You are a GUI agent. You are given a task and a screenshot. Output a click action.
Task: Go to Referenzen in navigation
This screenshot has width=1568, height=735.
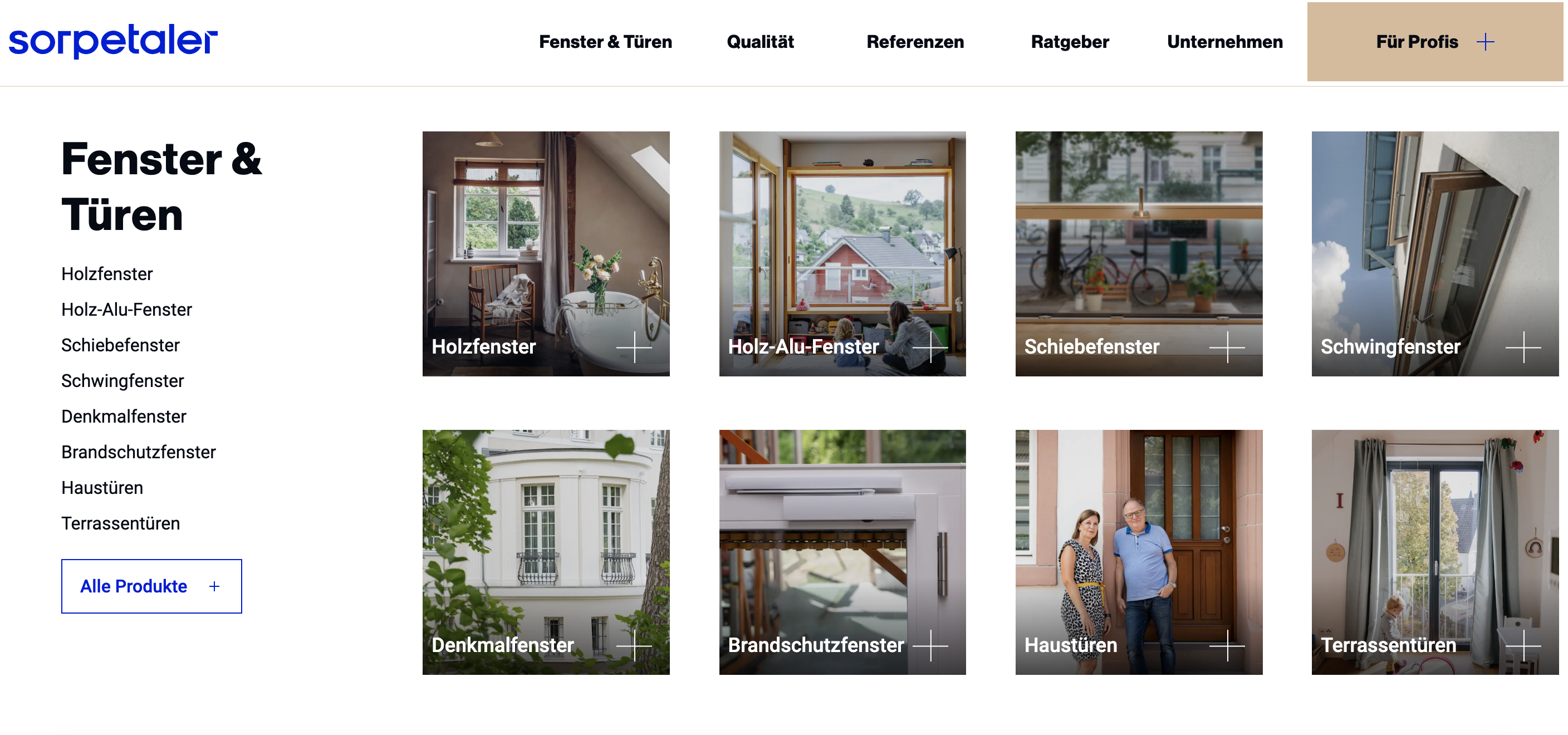click(x=915, y=42)
